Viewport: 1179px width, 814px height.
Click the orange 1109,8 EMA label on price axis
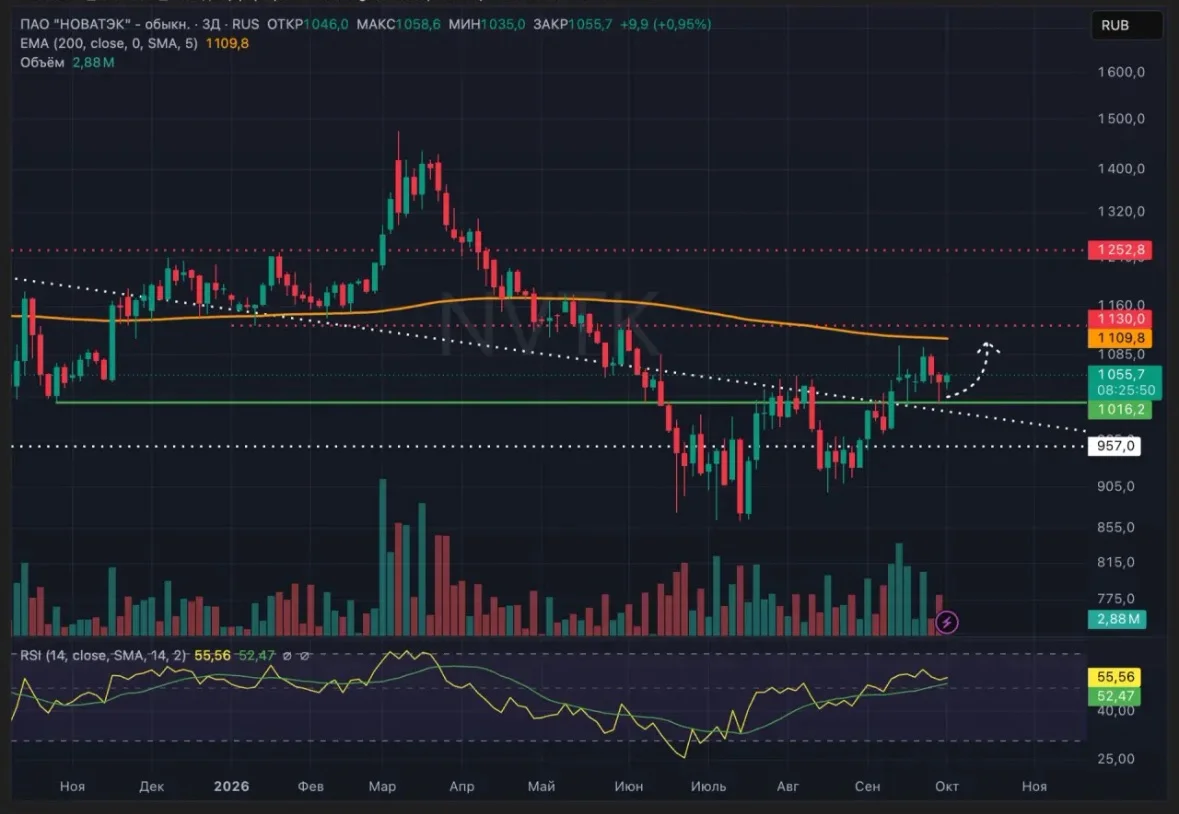pyautogui.click(x=1120, y=338)
